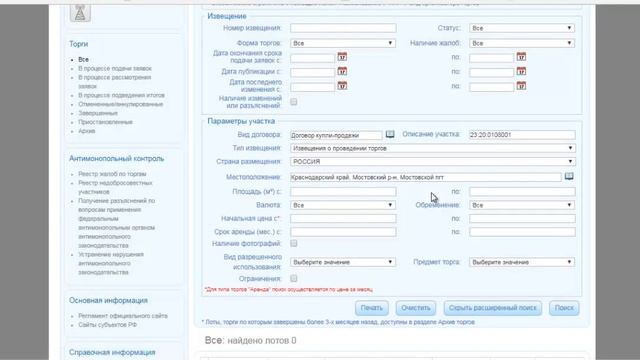The width and height of the screenshot is (640, 360).
Task: Click the 'Срок аренды (мес.) с' field
Action: tap(343, 232)
